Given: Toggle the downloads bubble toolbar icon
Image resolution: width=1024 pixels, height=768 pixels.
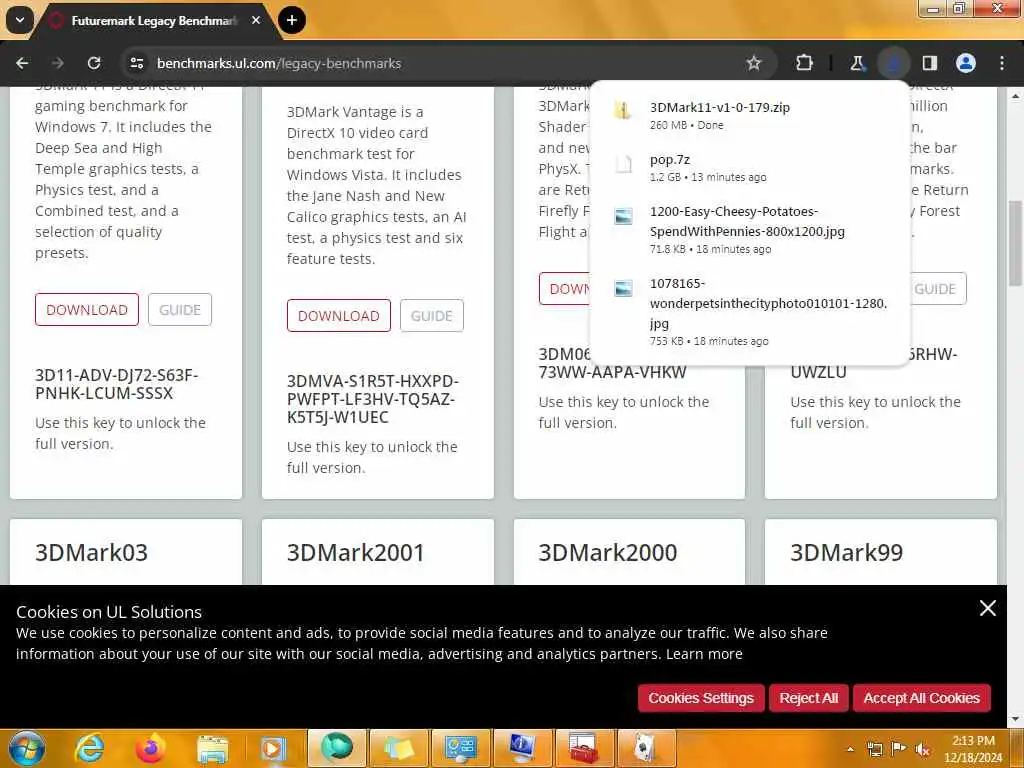Looking at the screenshot, I should click(893, 63).
